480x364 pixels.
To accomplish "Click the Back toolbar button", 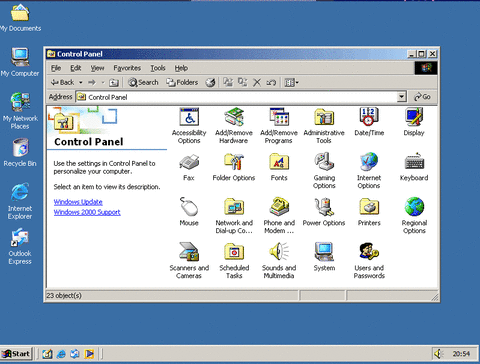I will tap(63, 82).
